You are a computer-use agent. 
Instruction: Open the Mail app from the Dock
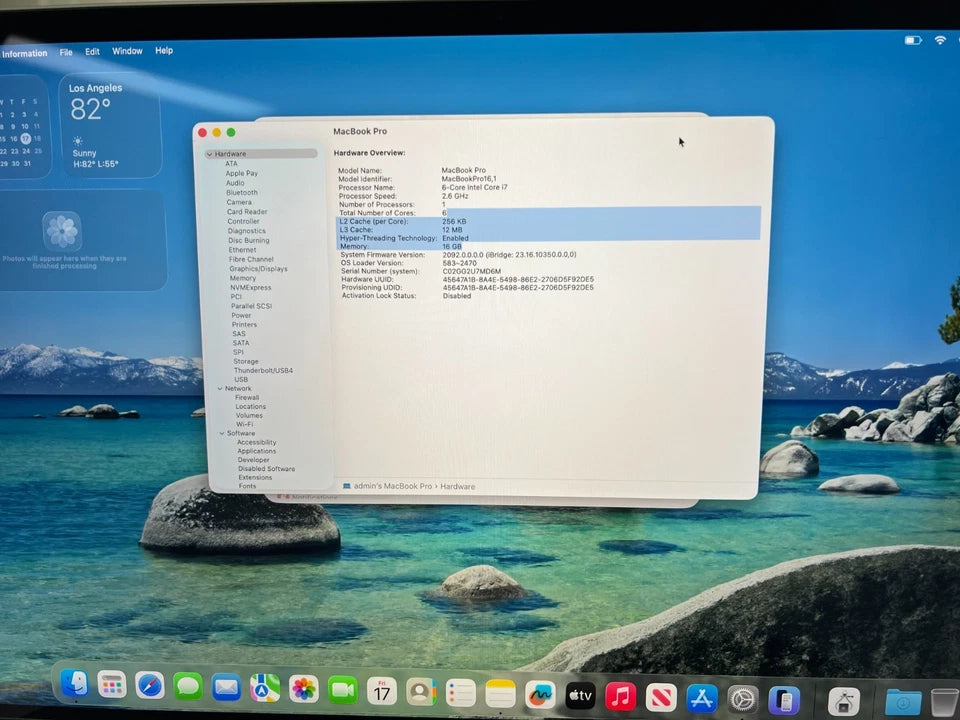(x=226, y=690)
